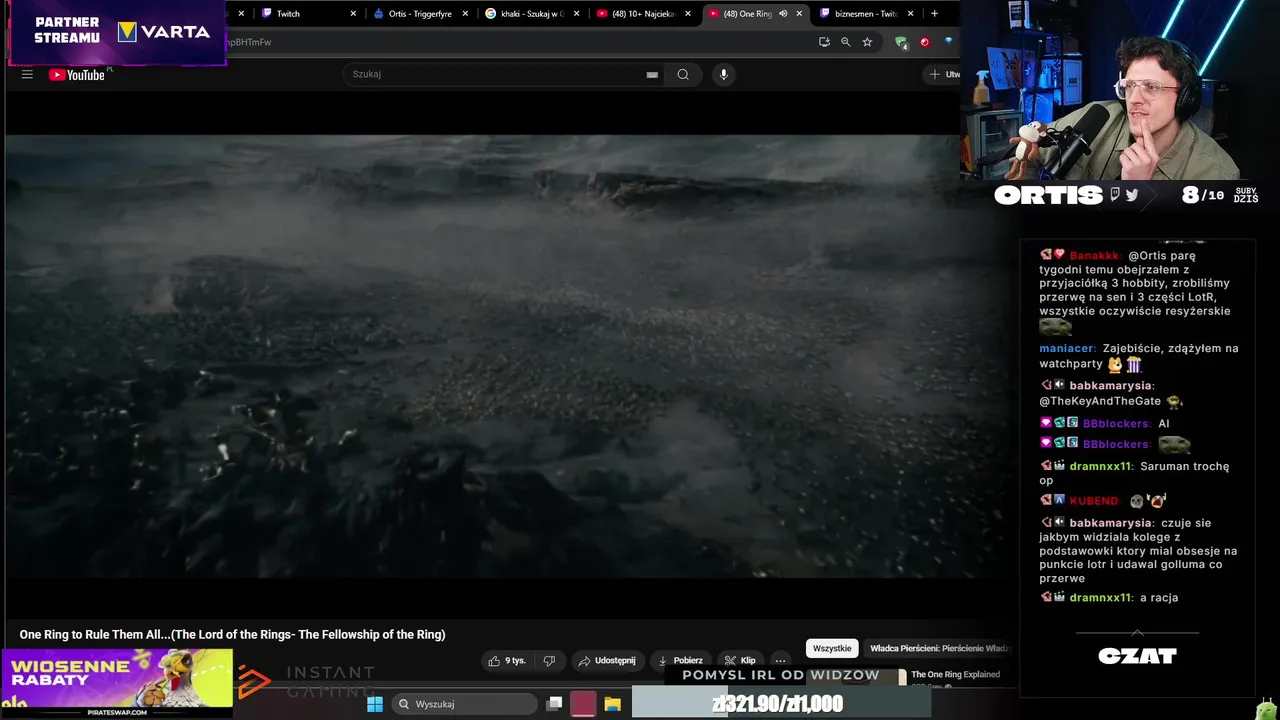This screenshot has width=1280, height=720.
Task: Create a clip with 'Klip' button
Action: (740, 661)
